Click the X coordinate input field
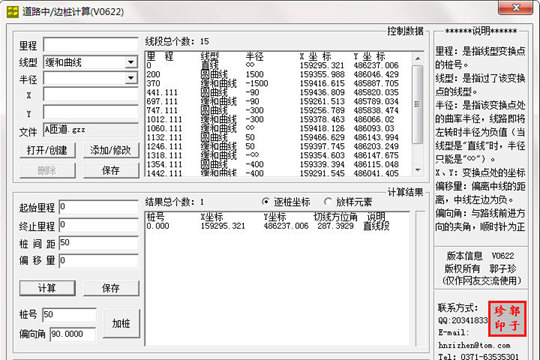The image size is (540, 360). tap(91, 94)
